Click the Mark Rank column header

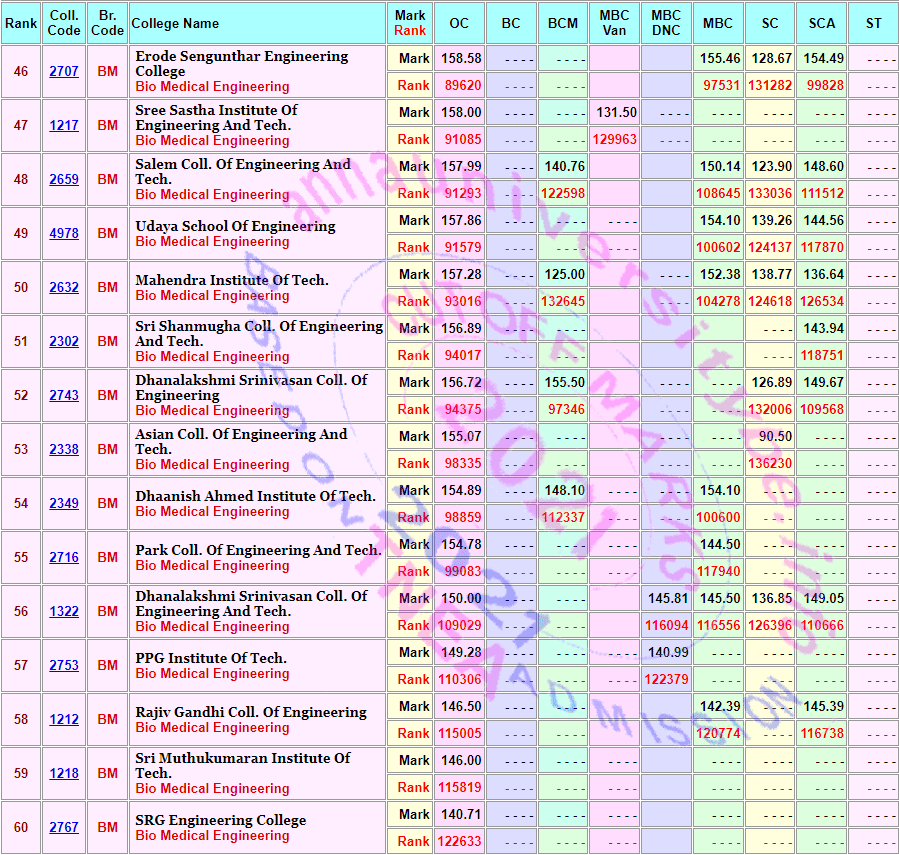pyautogui.click(x=410, y=23)
